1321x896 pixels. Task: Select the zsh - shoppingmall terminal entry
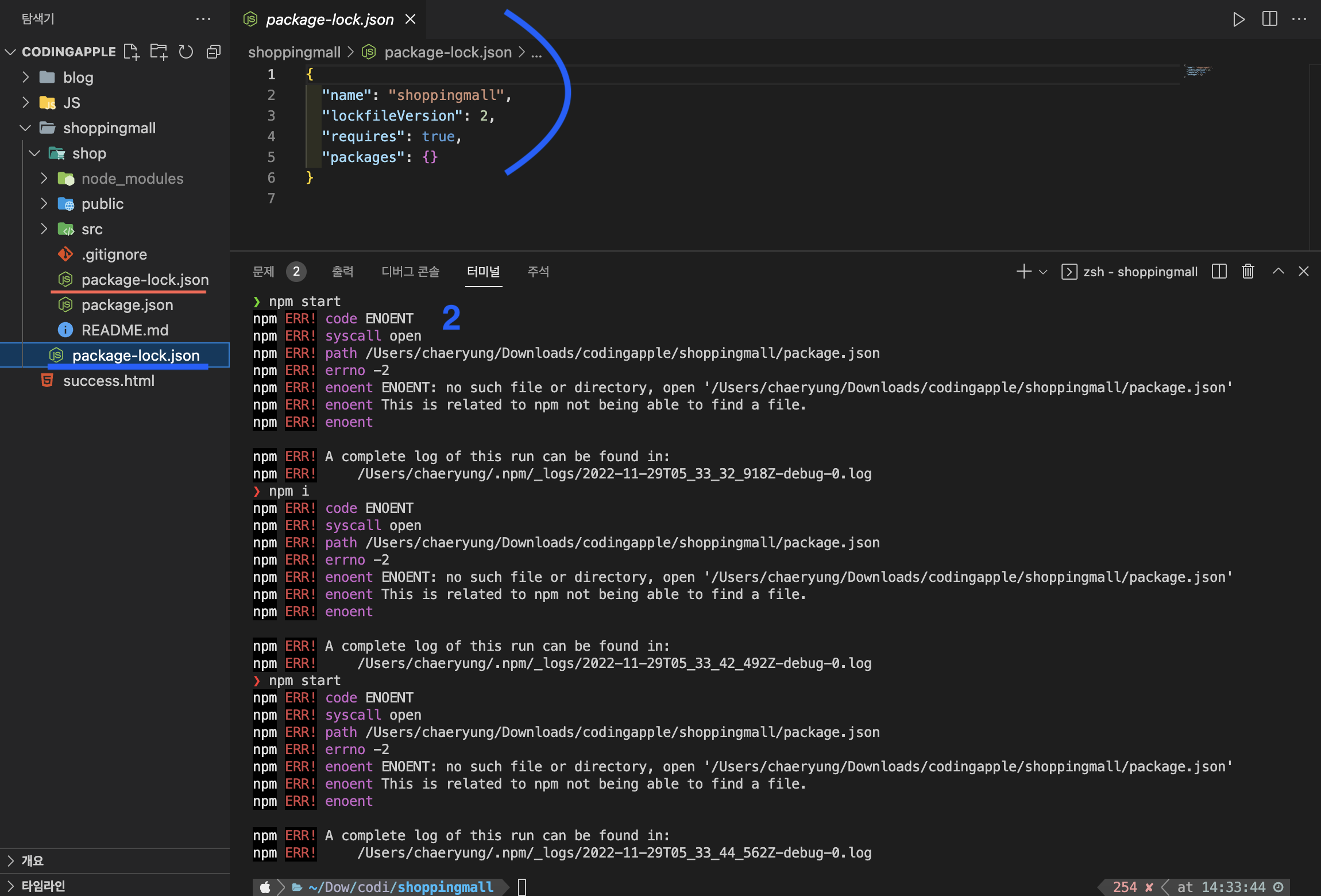pos(1130,272)
